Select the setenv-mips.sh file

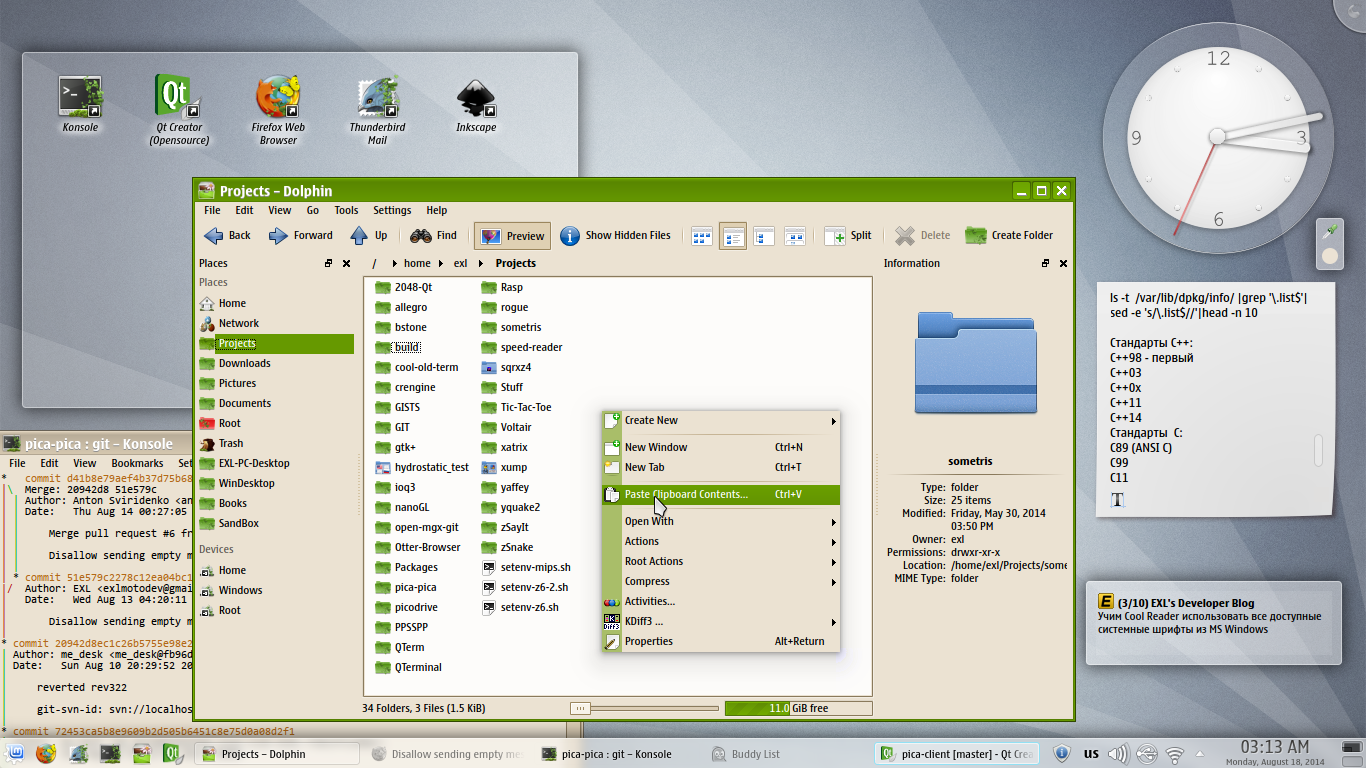coord(526,568)
